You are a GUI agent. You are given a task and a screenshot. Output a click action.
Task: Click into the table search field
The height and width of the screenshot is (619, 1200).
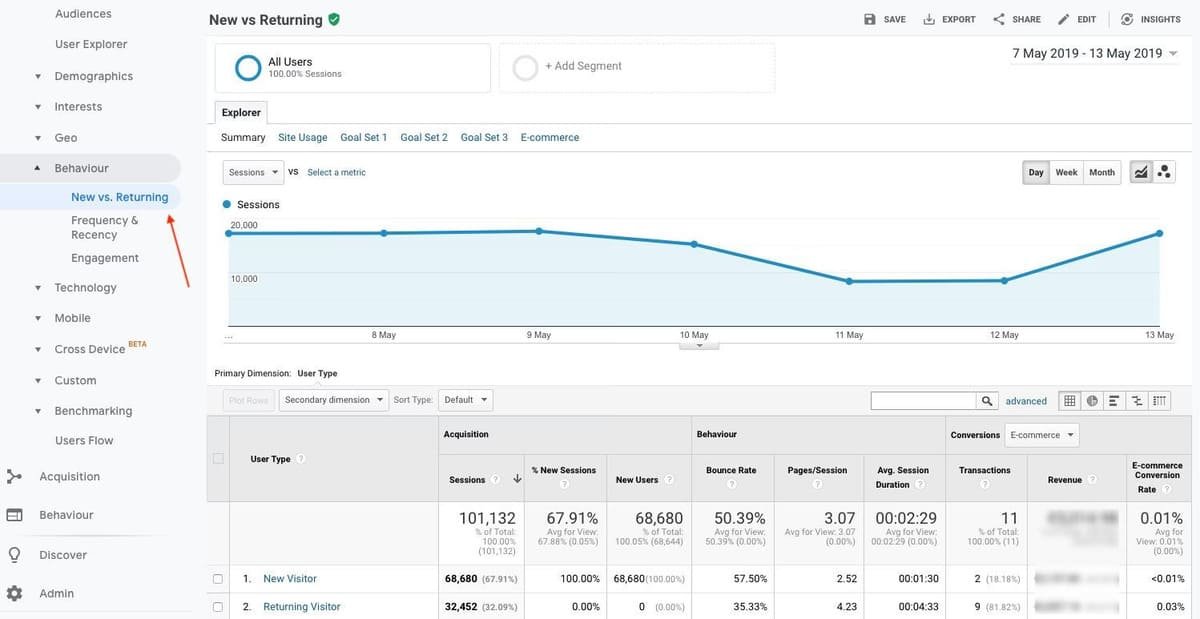pos(924,401)
